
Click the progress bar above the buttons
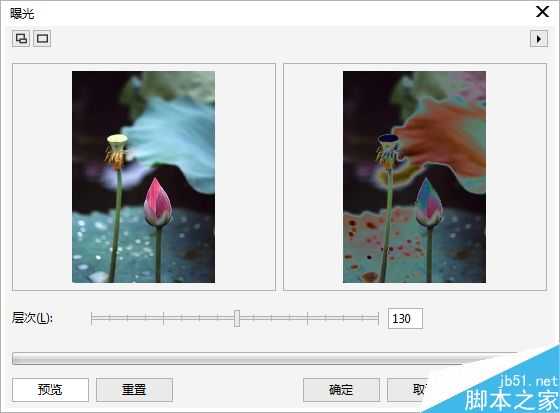[264, 359]
